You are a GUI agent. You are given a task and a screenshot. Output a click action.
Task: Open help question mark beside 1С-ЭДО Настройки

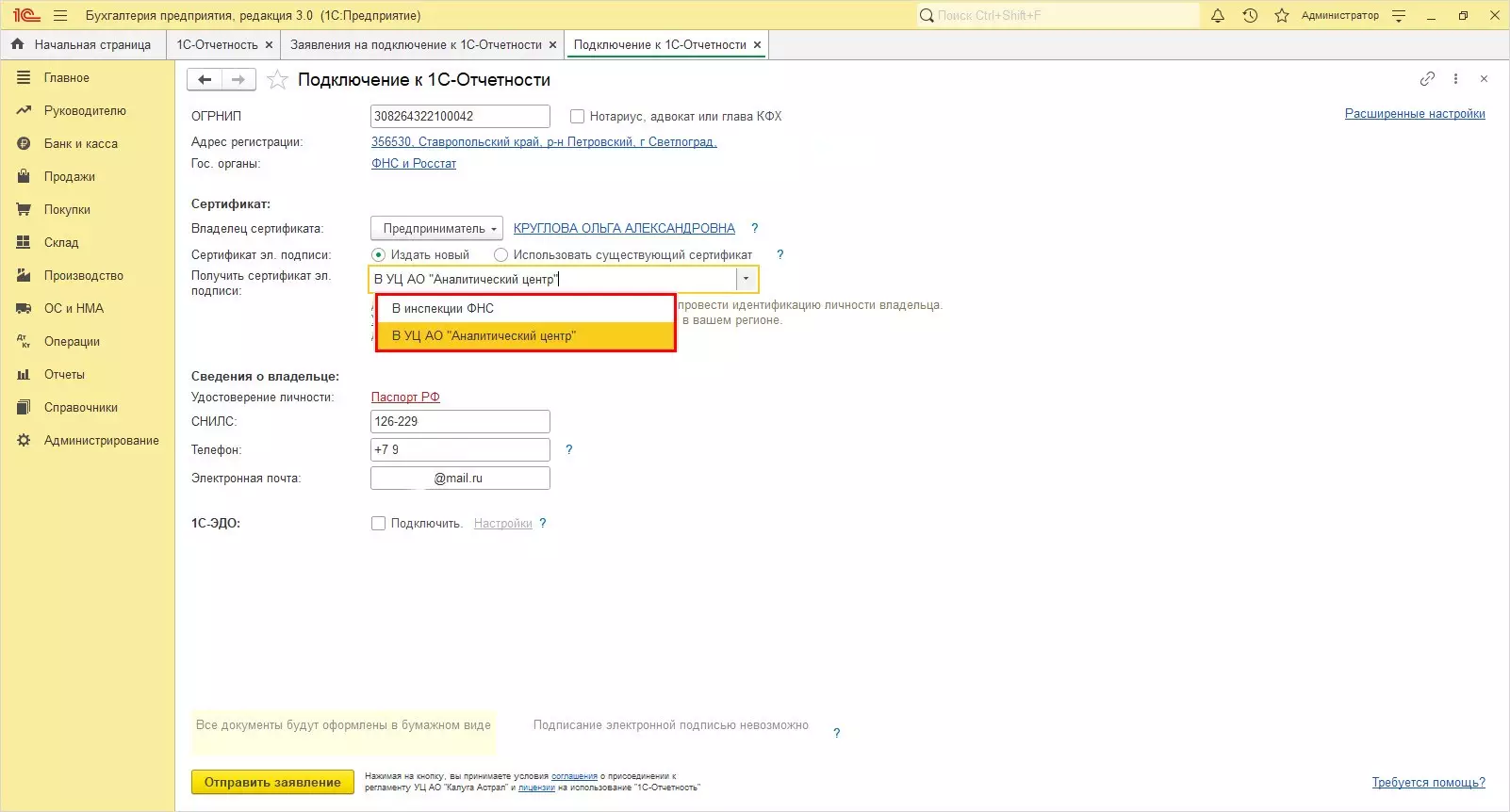[x=543, y=523]
